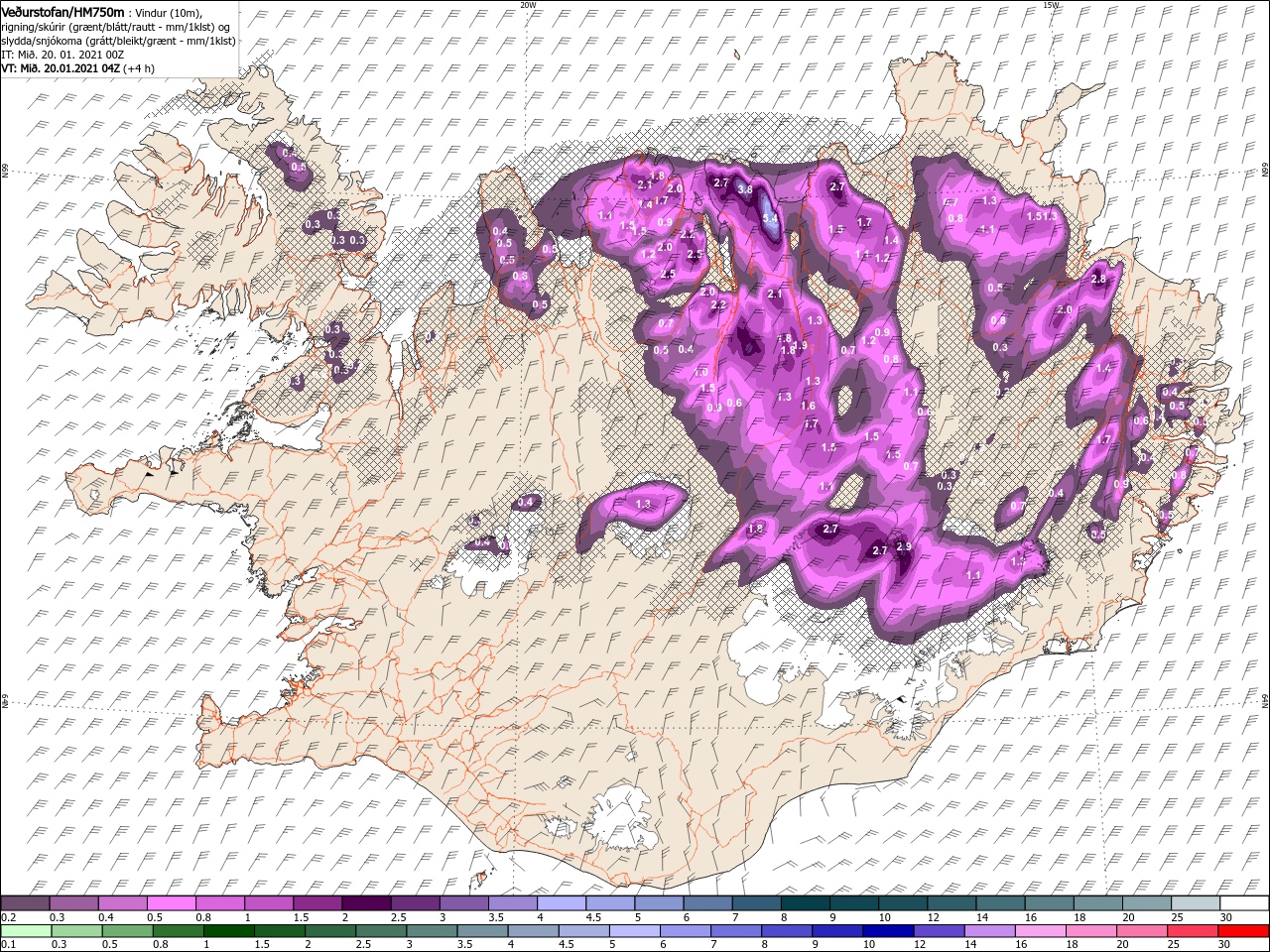Select top legend swatch between 20 and 25
Image resolution: width=1270 pixels, height=952 pixels.
pyautogui.click(x=1146, y=902)
